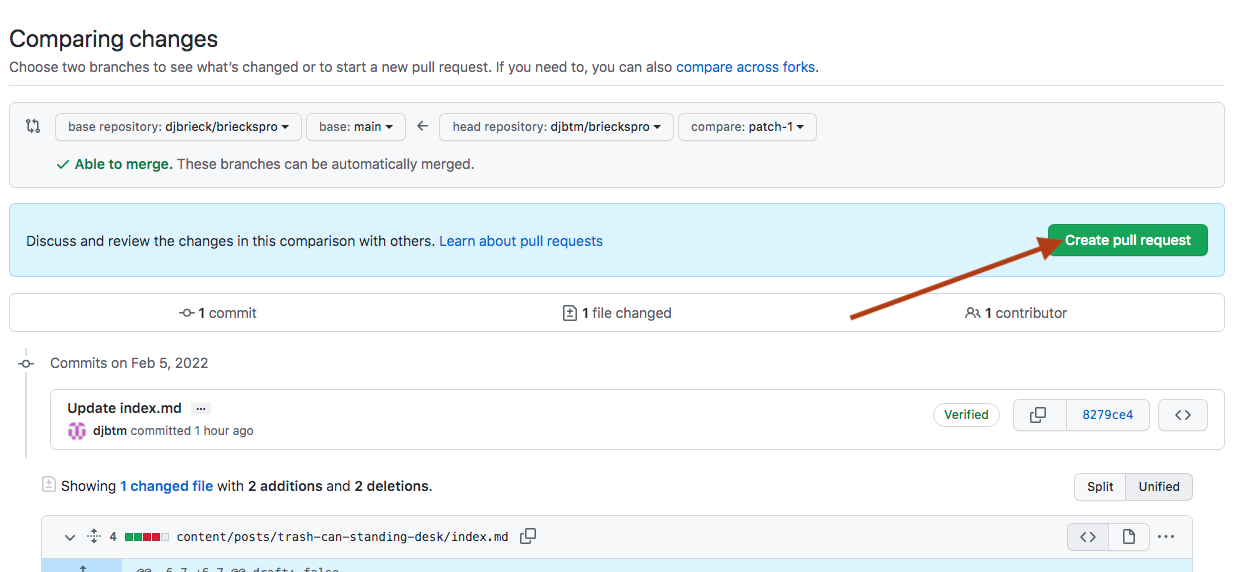Click the Create pull request button
This screenshot has height=572, width=1238.
tap(1128, 240)
